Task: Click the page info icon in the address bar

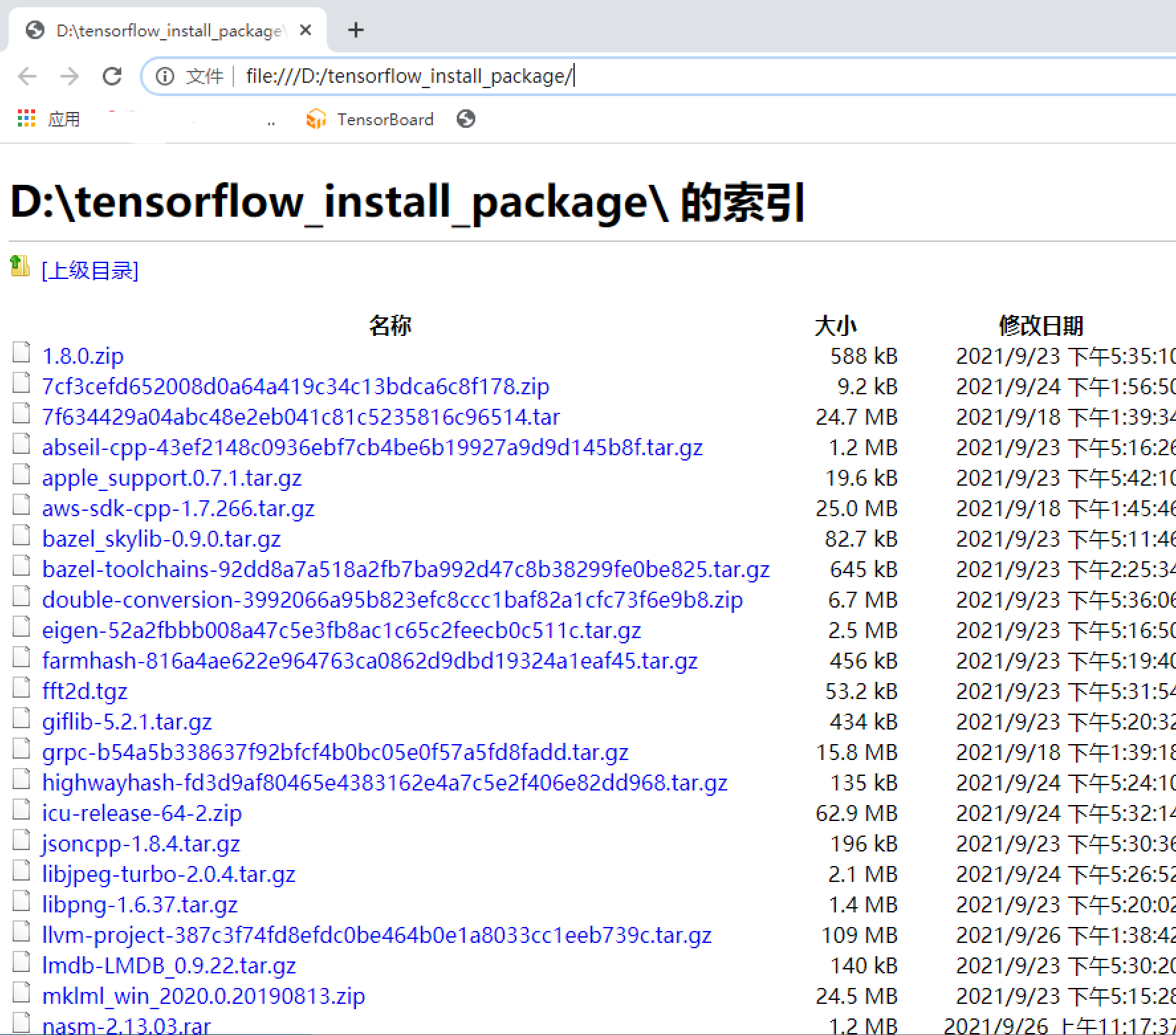Action: 164,76
